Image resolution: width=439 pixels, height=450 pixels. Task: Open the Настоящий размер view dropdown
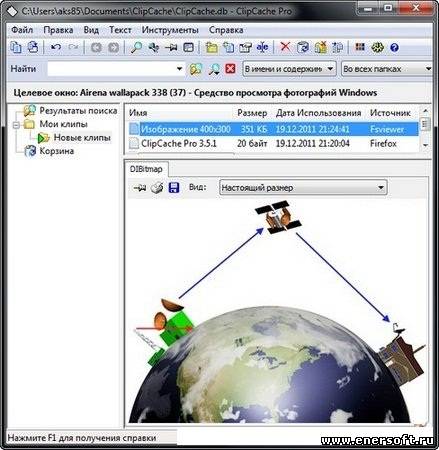click(303, 188)
